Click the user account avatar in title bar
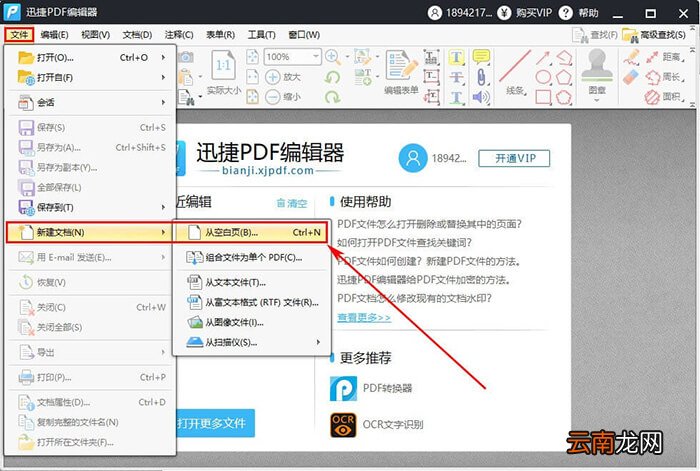 coord(434,13)
